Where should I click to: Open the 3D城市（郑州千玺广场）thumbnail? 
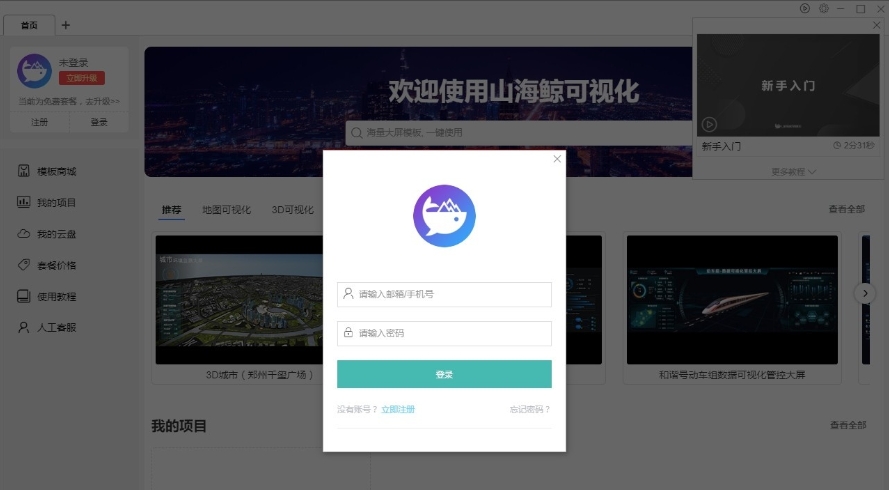click(x=239, y=299)
